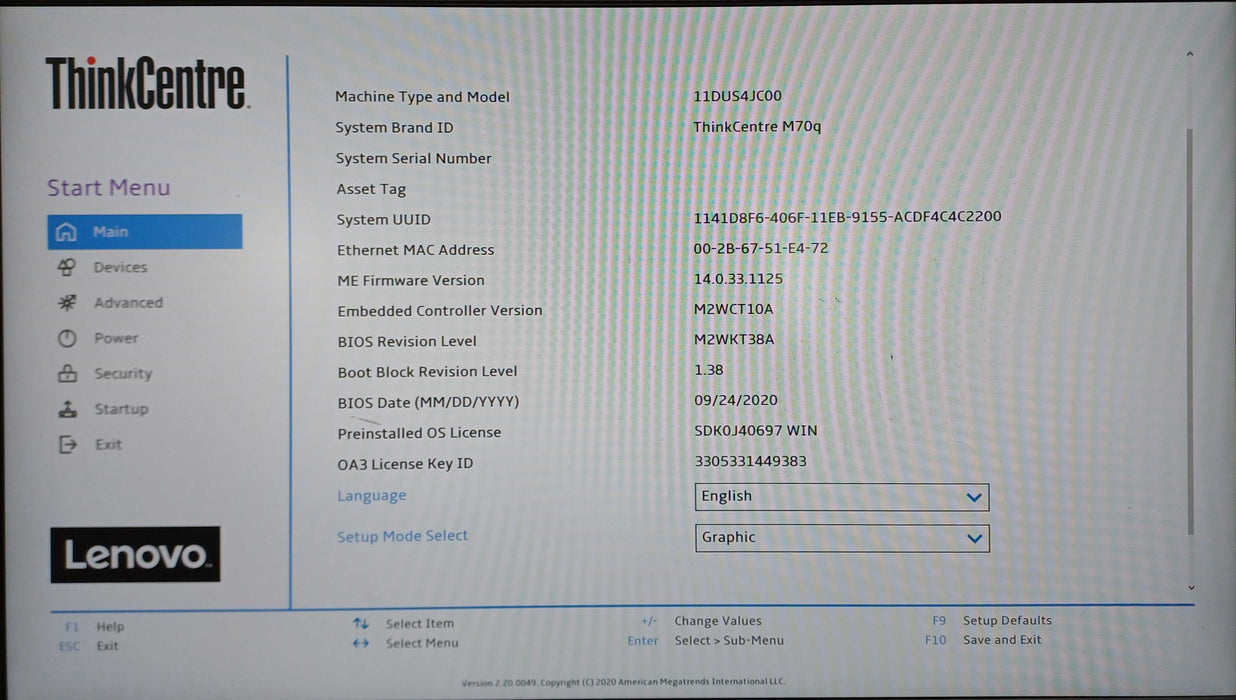Click the BIOS Date label
Viewport: 1236px width, 700px height.
click(429, 403)
